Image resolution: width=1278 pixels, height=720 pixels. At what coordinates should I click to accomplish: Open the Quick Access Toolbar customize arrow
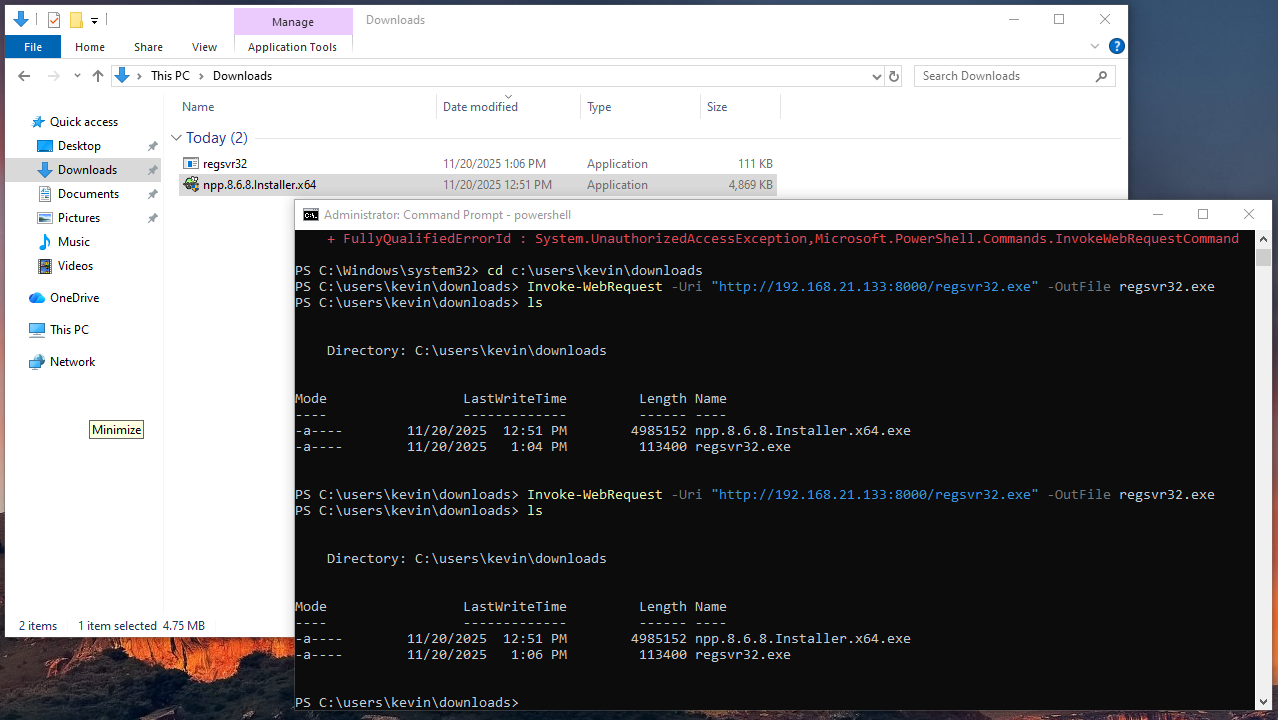[94, 19]
